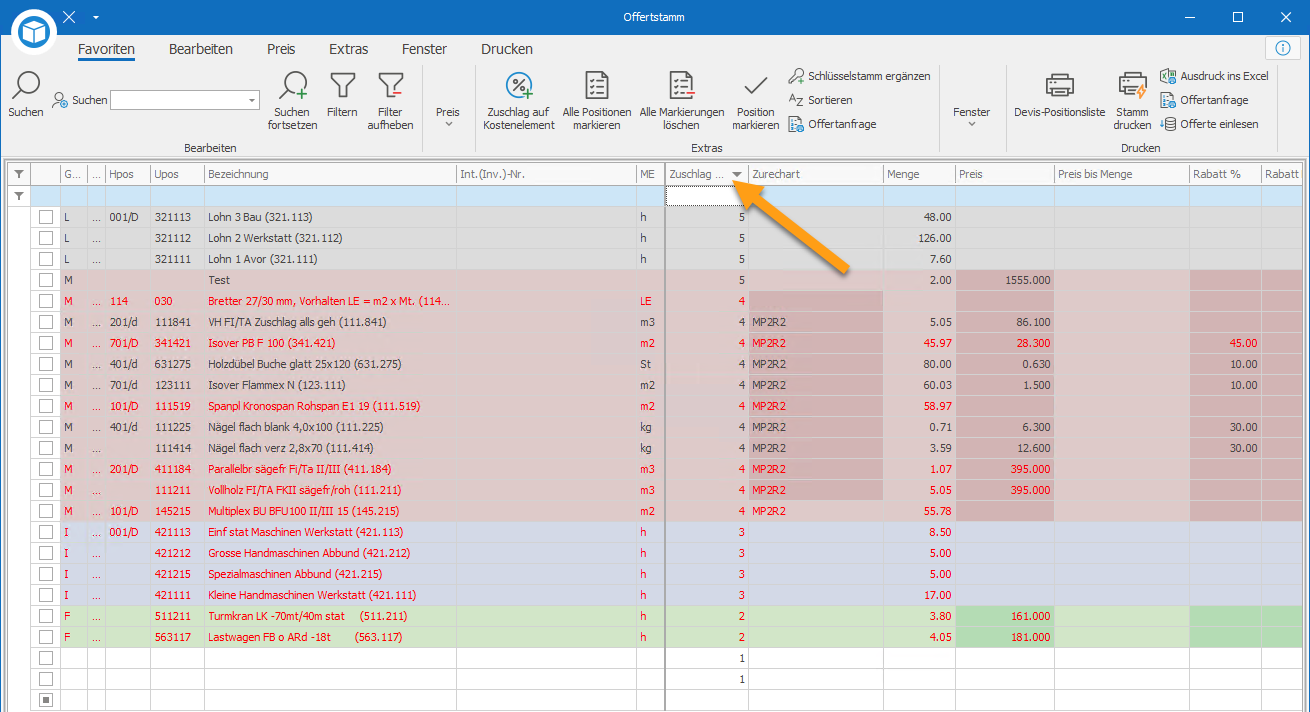Expand the Fenster ribbon dropdown
1310x712 pixels.
971,117
